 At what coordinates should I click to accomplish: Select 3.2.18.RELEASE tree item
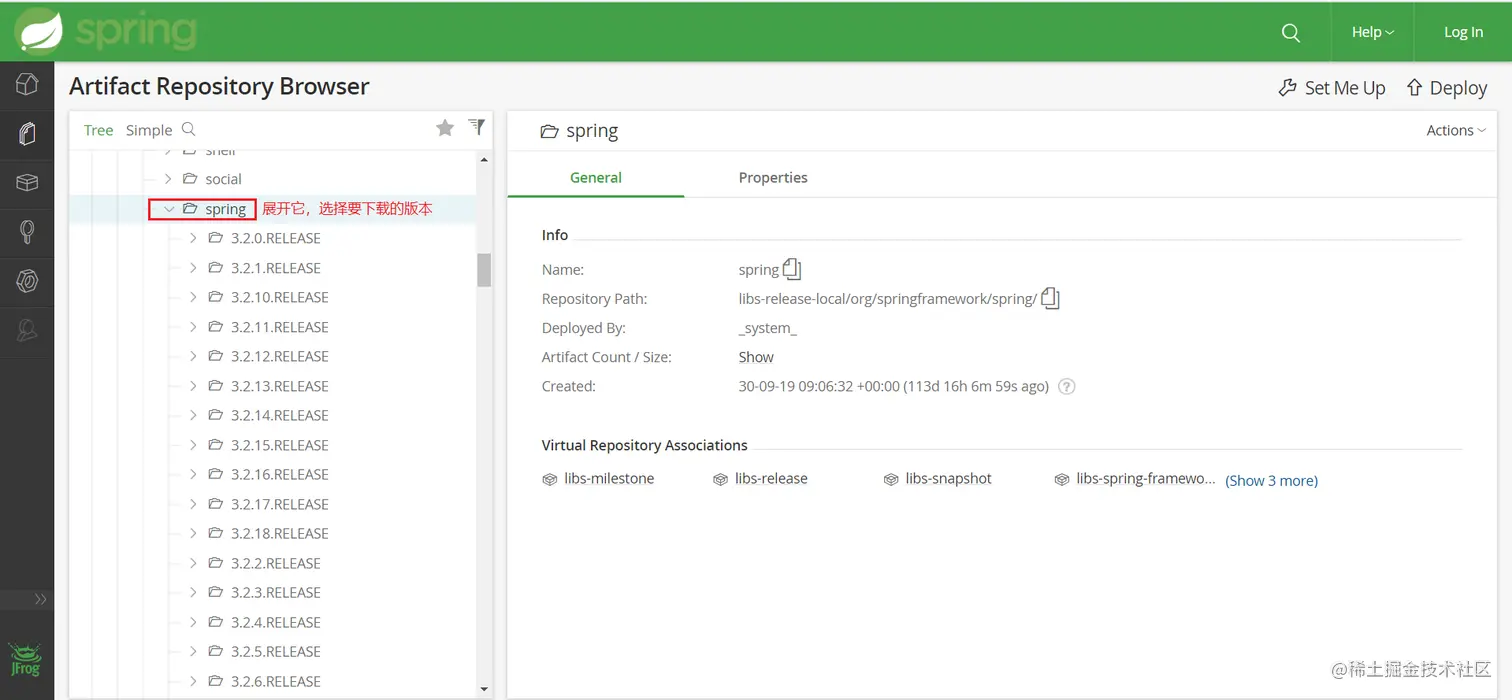tap(280, 533)
